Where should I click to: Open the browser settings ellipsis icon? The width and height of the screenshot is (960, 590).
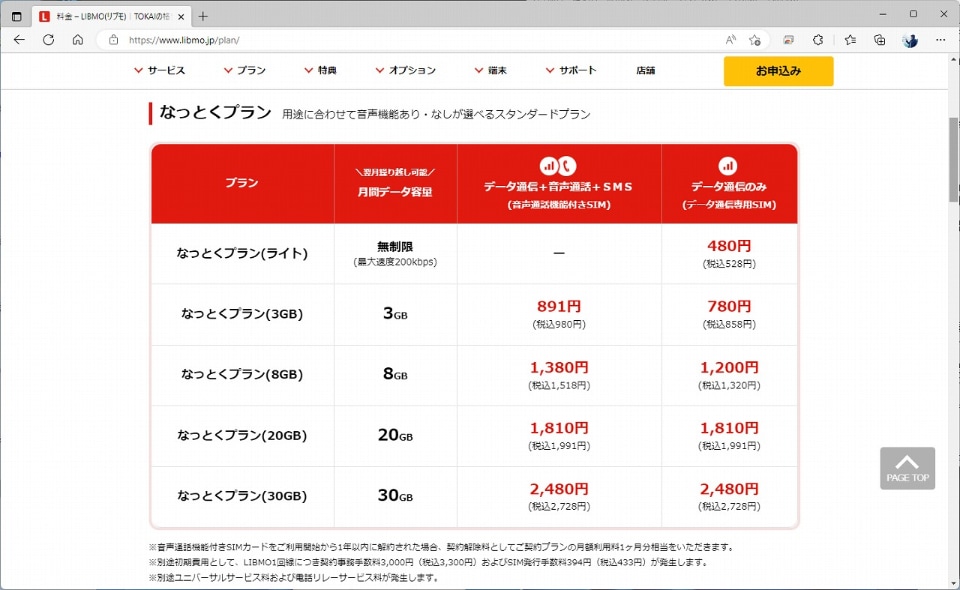939,40
